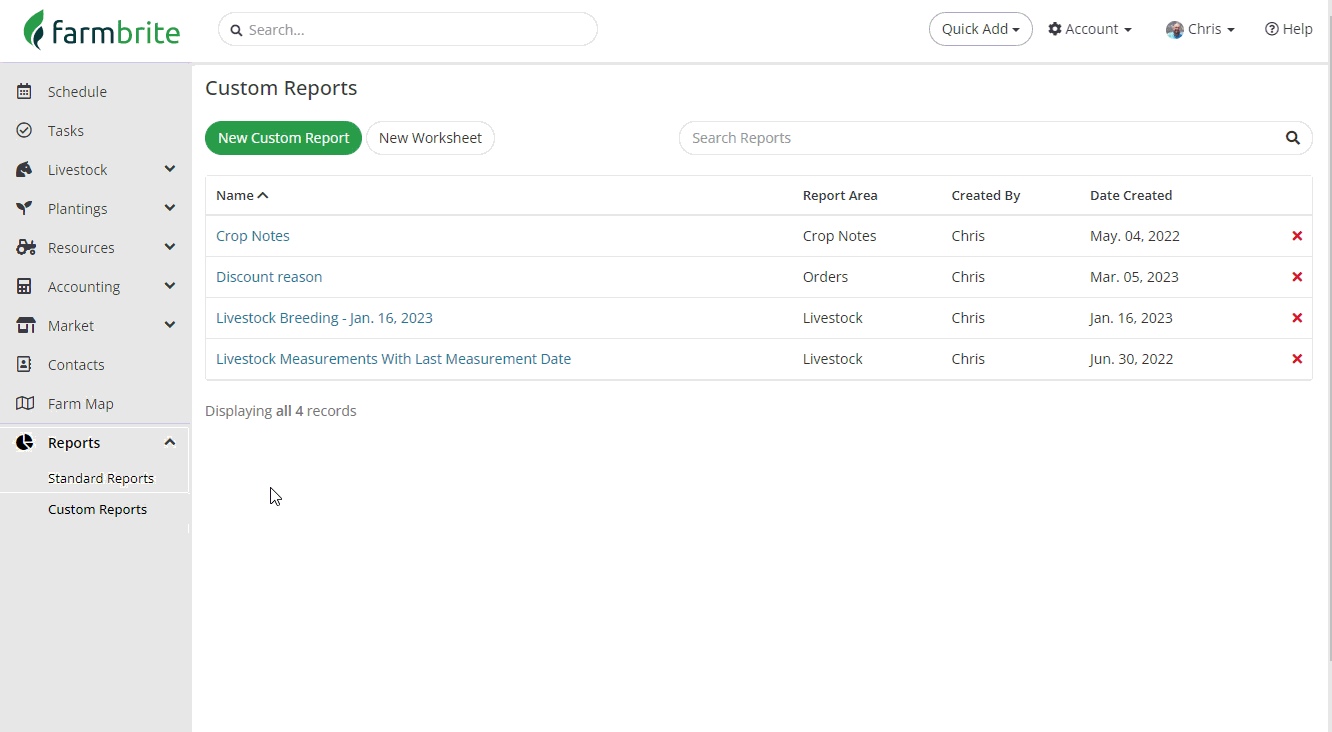Expand the Resources sidebar section

[x=170, y=247]
